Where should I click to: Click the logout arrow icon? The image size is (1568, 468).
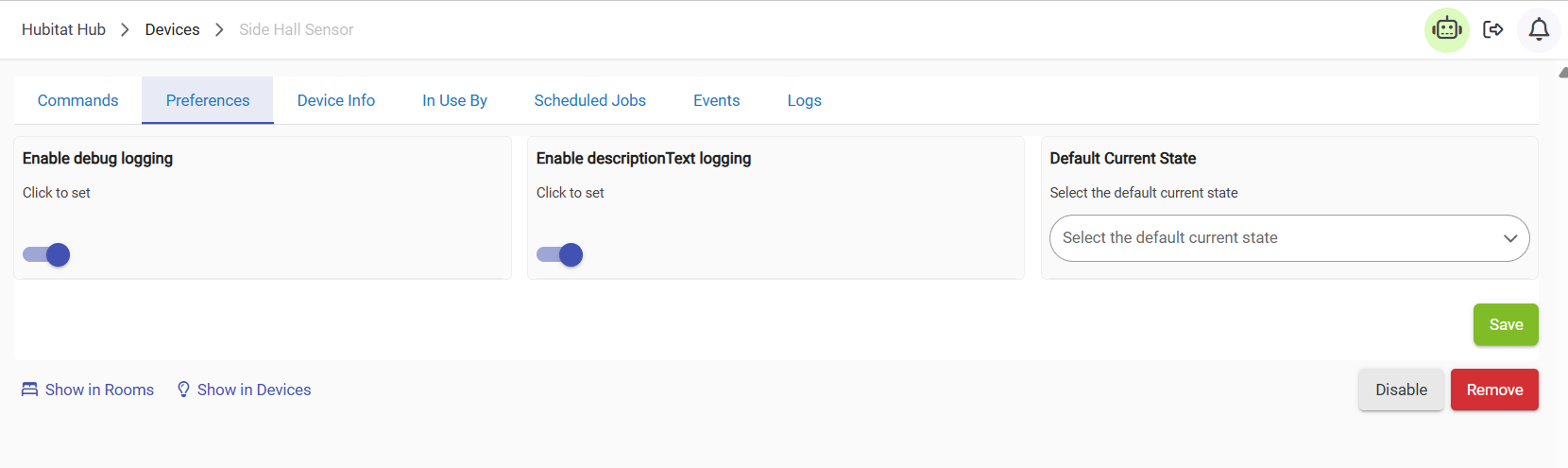(x=1493, y=30)
